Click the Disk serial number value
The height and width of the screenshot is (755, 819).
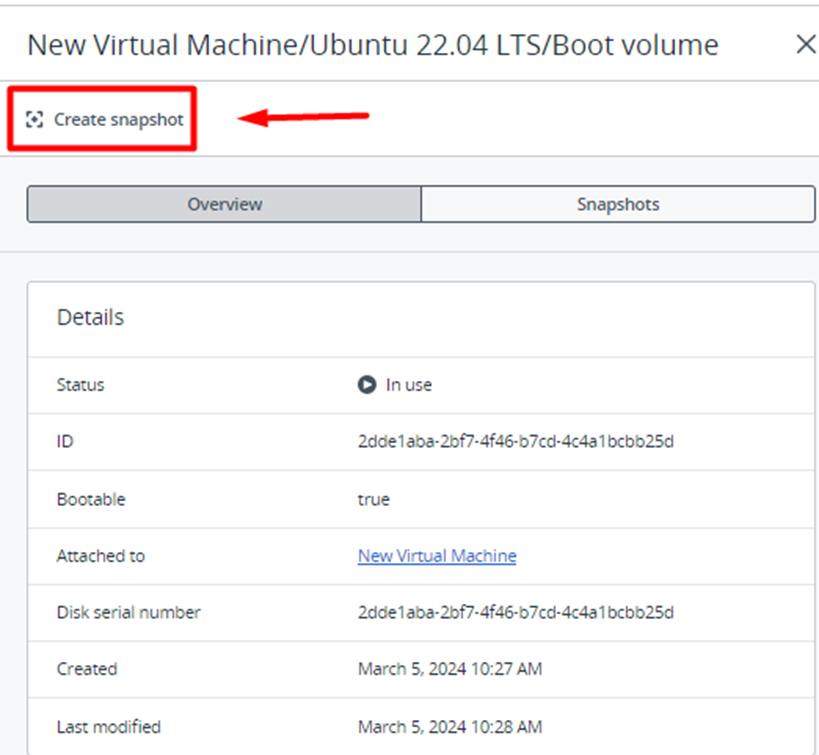pyautogui.click(x=515, y=612)
